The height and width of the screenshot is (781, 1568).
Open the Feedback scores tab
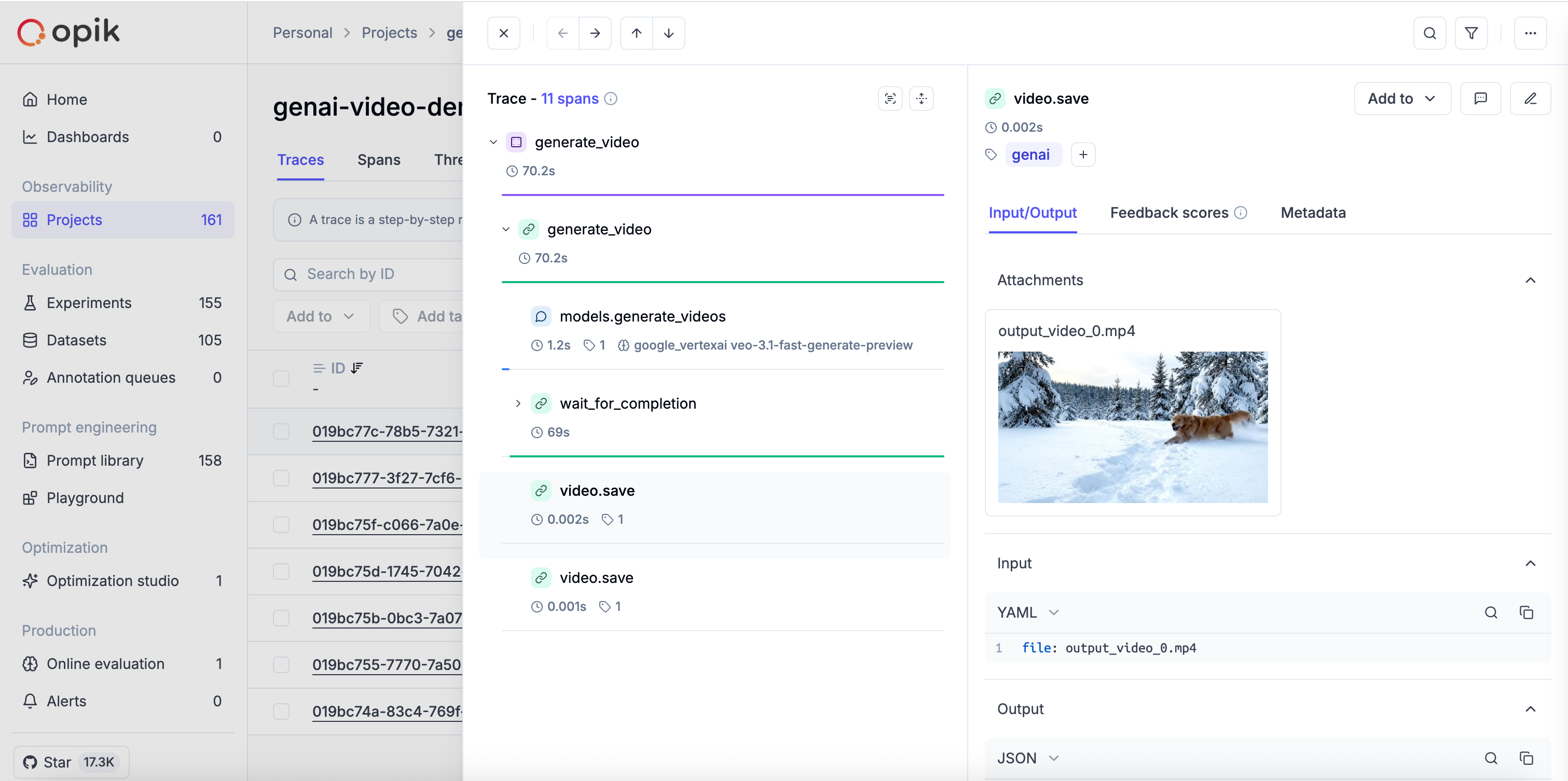1168,213
